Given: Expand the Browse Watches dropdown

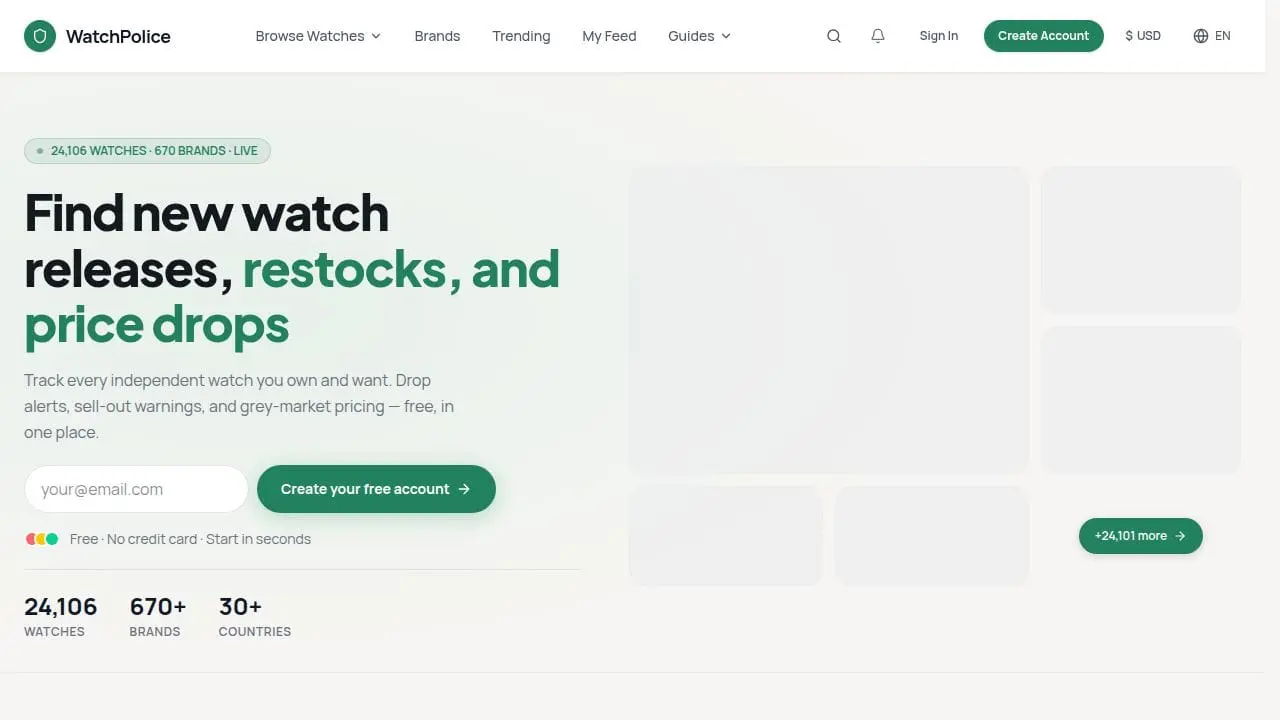Looking at the screenshot, I should (x=318, y=36).
